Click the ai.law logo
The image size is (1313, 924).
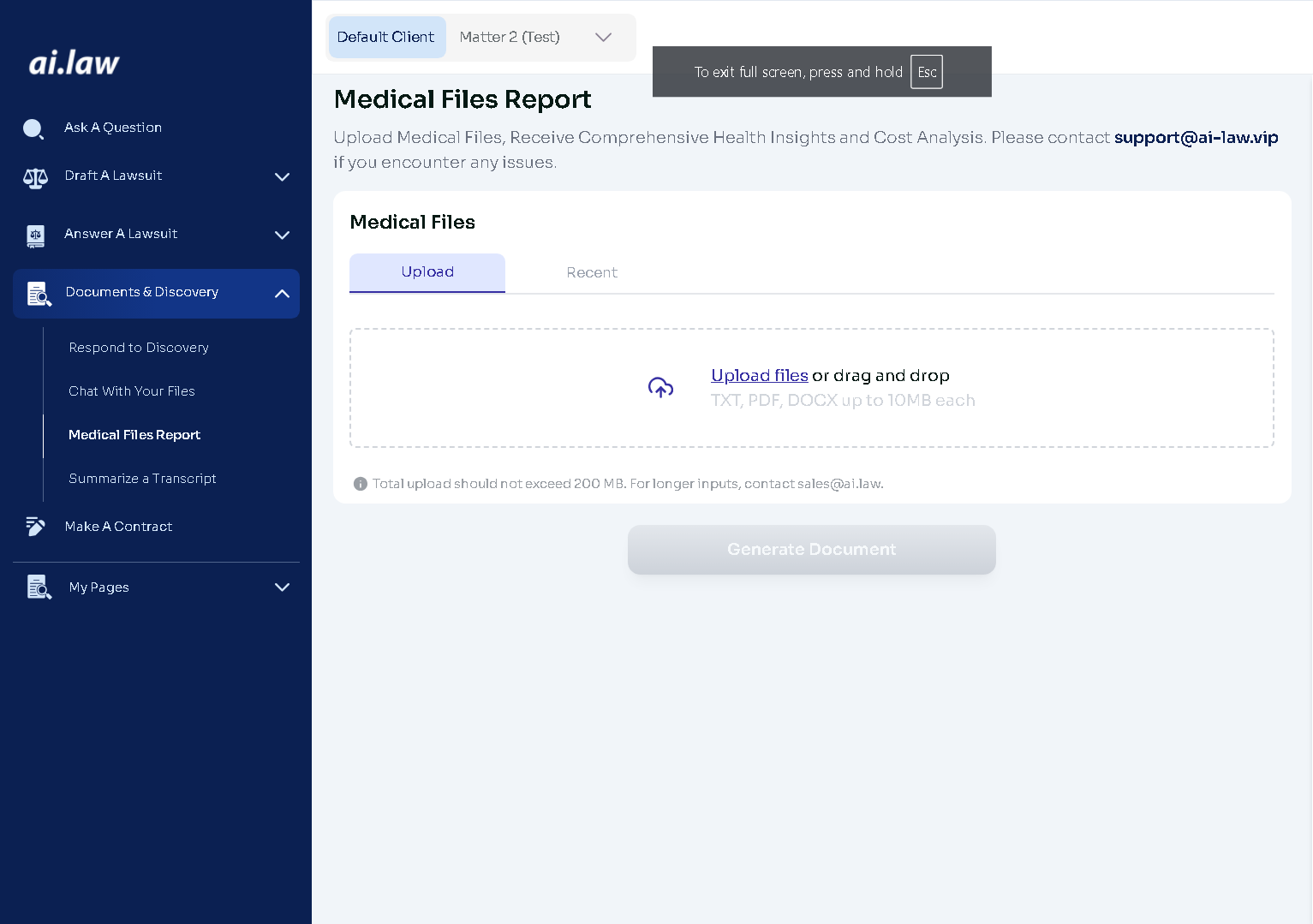[x=75, y=63]
